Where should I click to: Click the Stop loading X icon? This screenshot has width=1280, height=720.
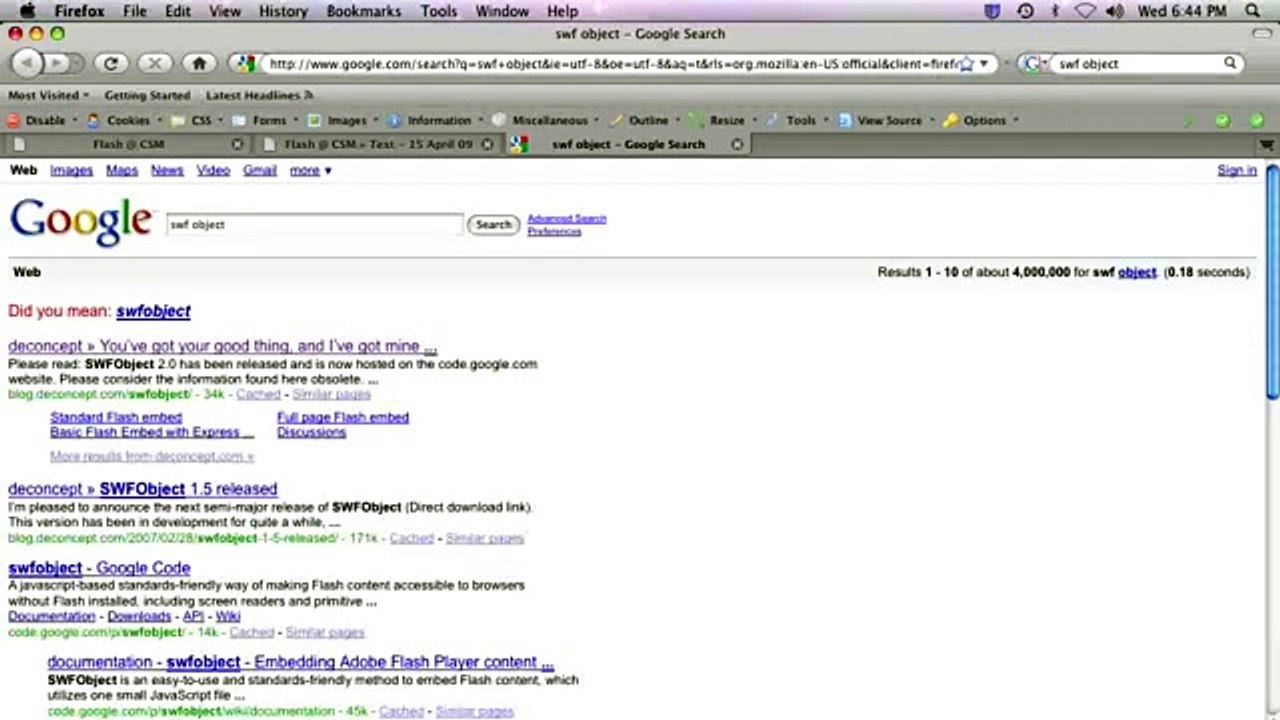[x=155, y=63]
